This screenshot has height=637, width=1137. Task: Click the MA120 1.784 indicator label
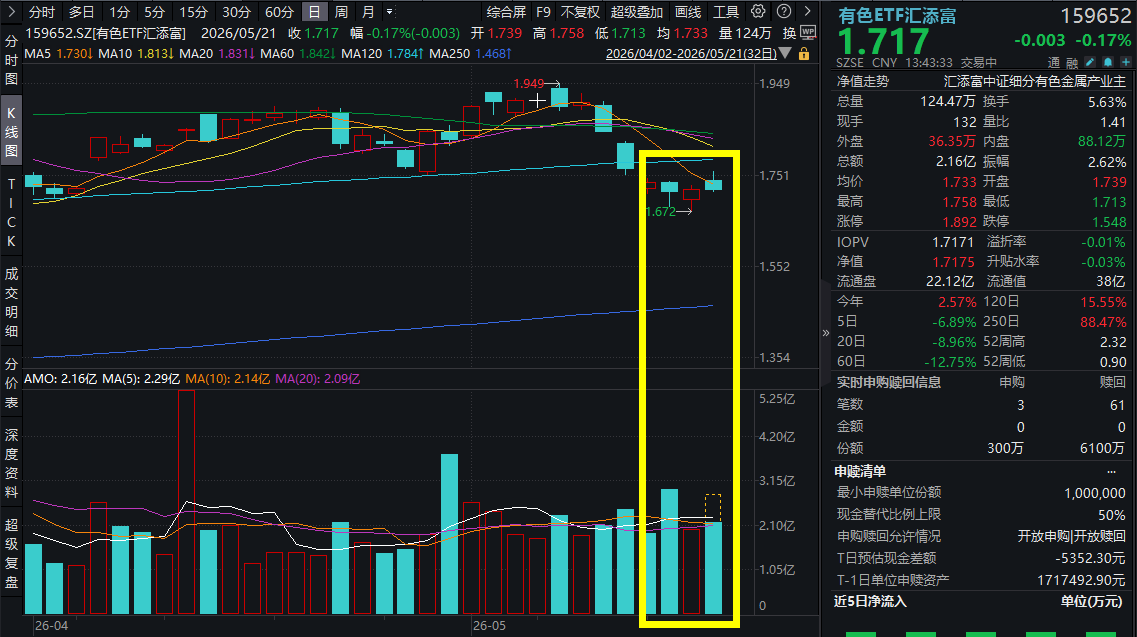point(383,54)
